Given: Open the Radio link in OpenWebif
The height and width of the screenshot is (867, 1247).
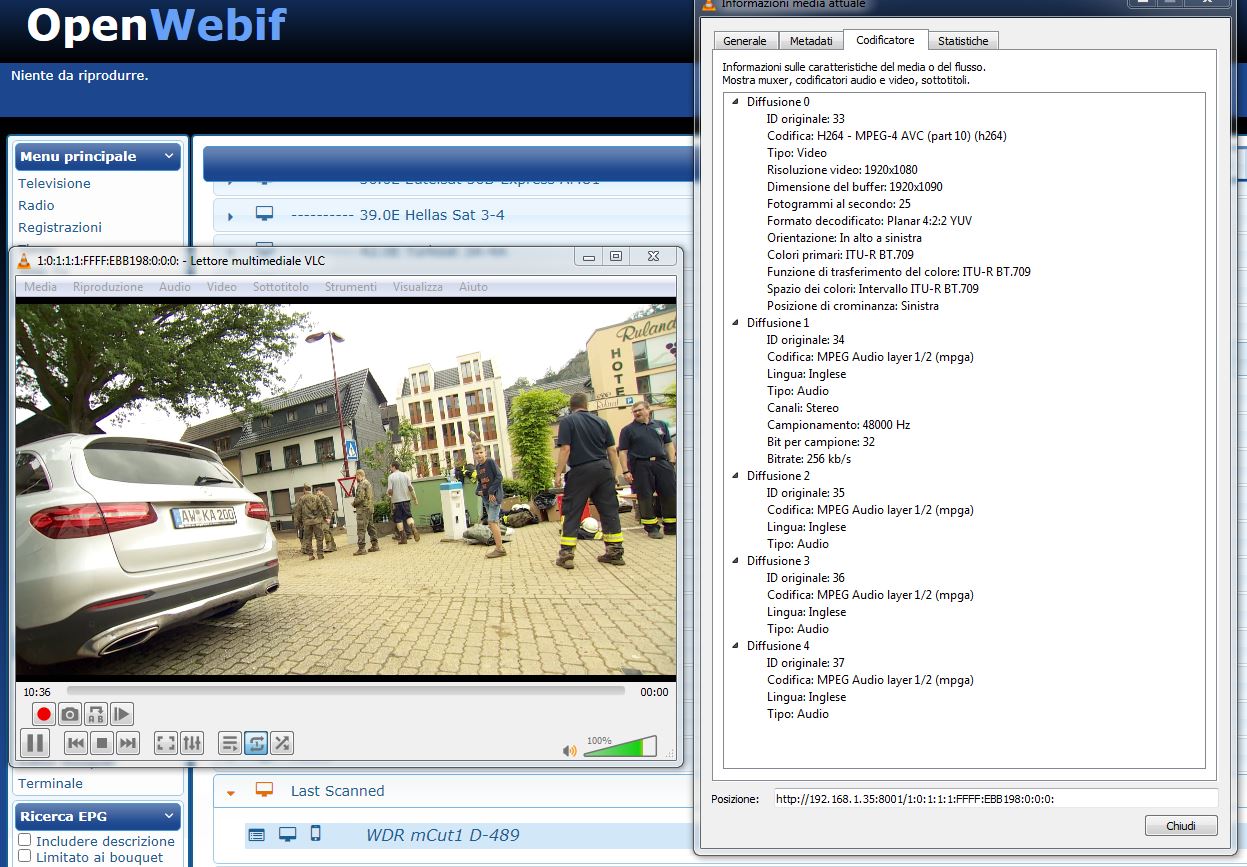Looking at the screenshot, I should point(36,206).
